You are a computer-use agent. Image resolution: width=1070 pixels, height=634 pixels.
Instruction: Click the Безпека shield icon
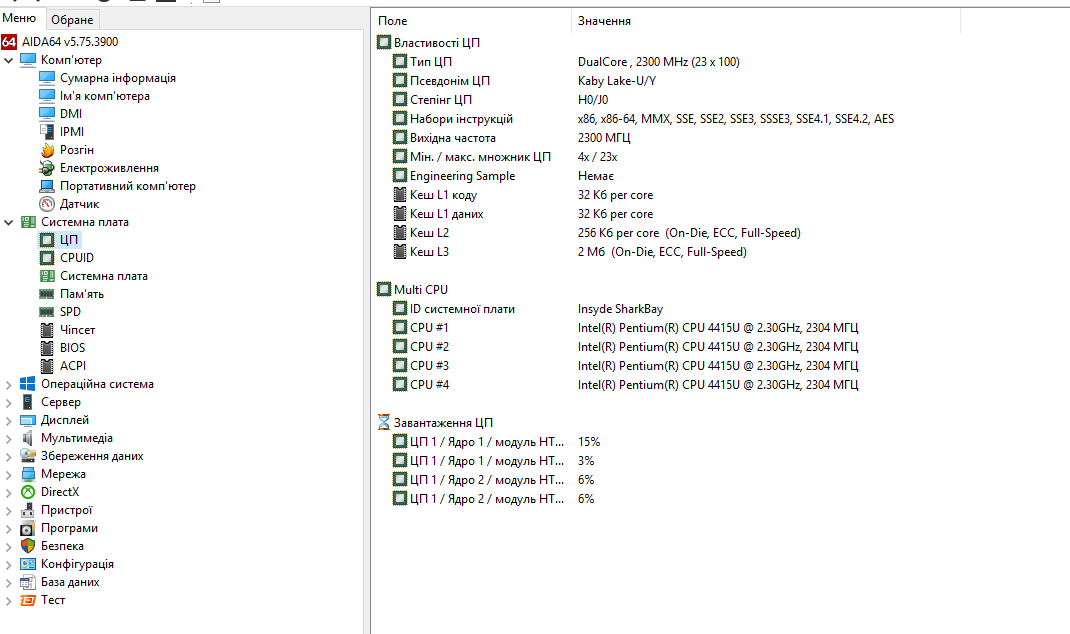(x=28, y=546)
